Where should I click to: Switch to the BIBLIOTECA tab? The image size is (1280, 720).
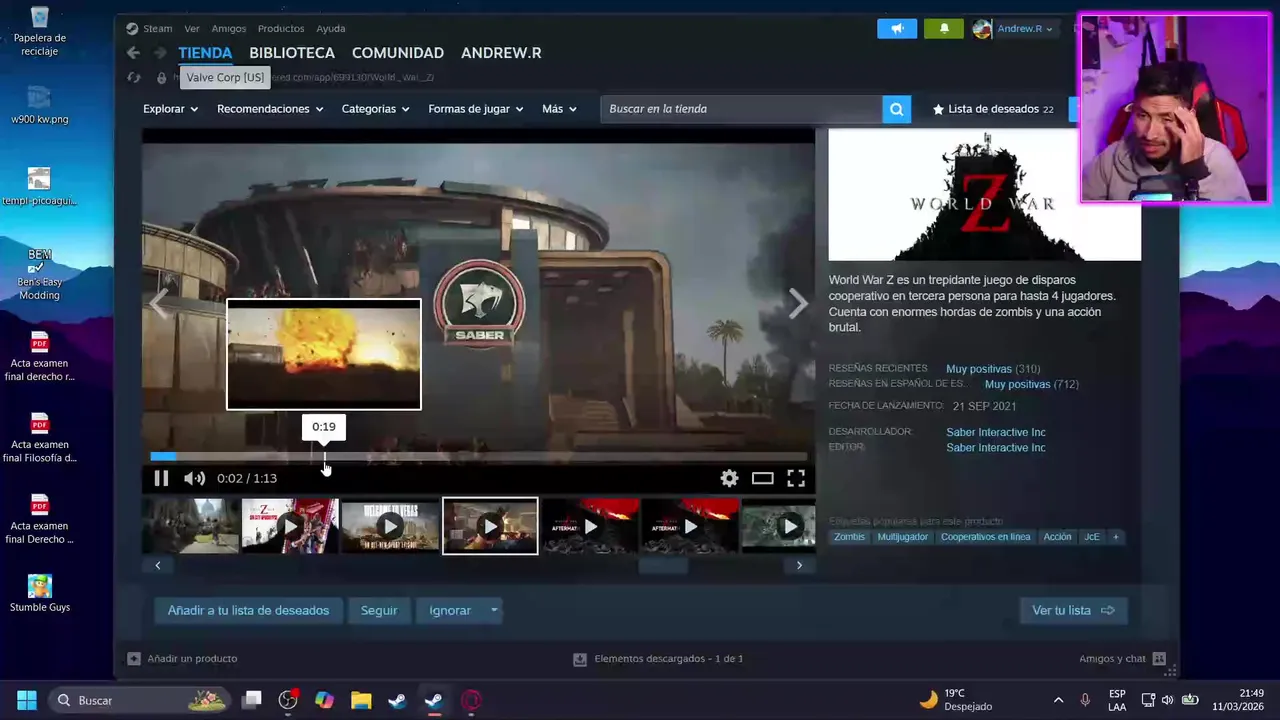point(292,53)
